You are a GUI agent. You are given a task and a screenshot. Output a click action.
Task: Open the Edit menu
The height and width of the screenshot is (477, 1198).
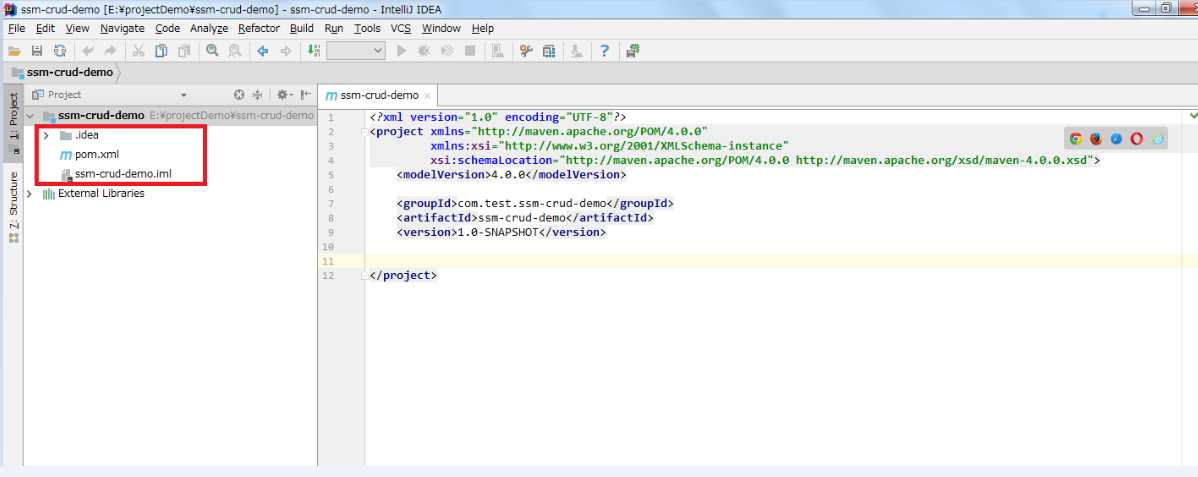[x=45, y=28]
